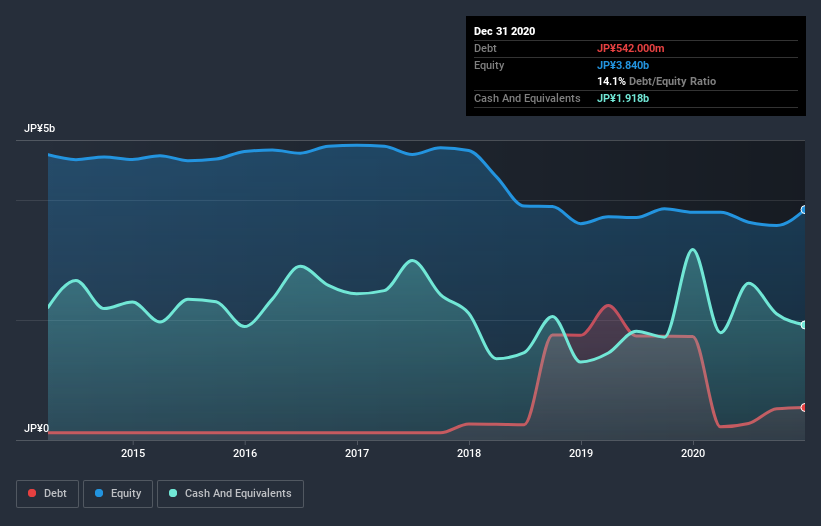Click the Debt row label in tooltip
The width and height of the screenshot is (821, 526).
point(485,48)
